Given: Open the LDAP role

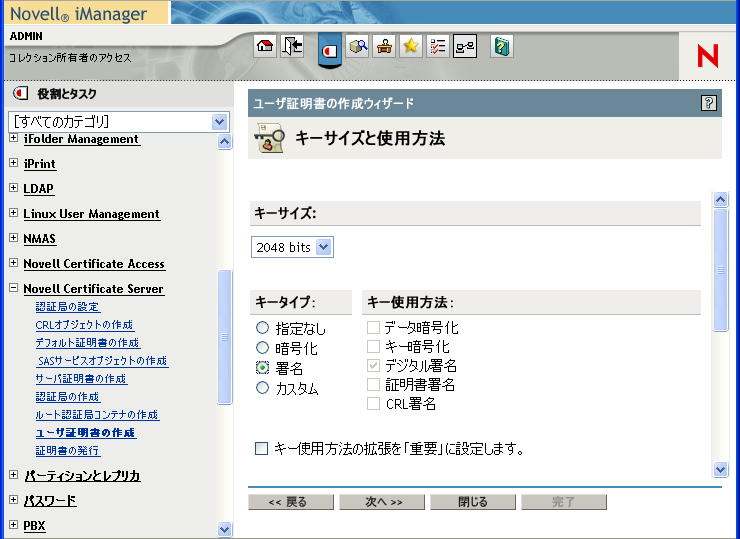Looking at the screenshot, I should pyautogui.click(x=39, y=189).
